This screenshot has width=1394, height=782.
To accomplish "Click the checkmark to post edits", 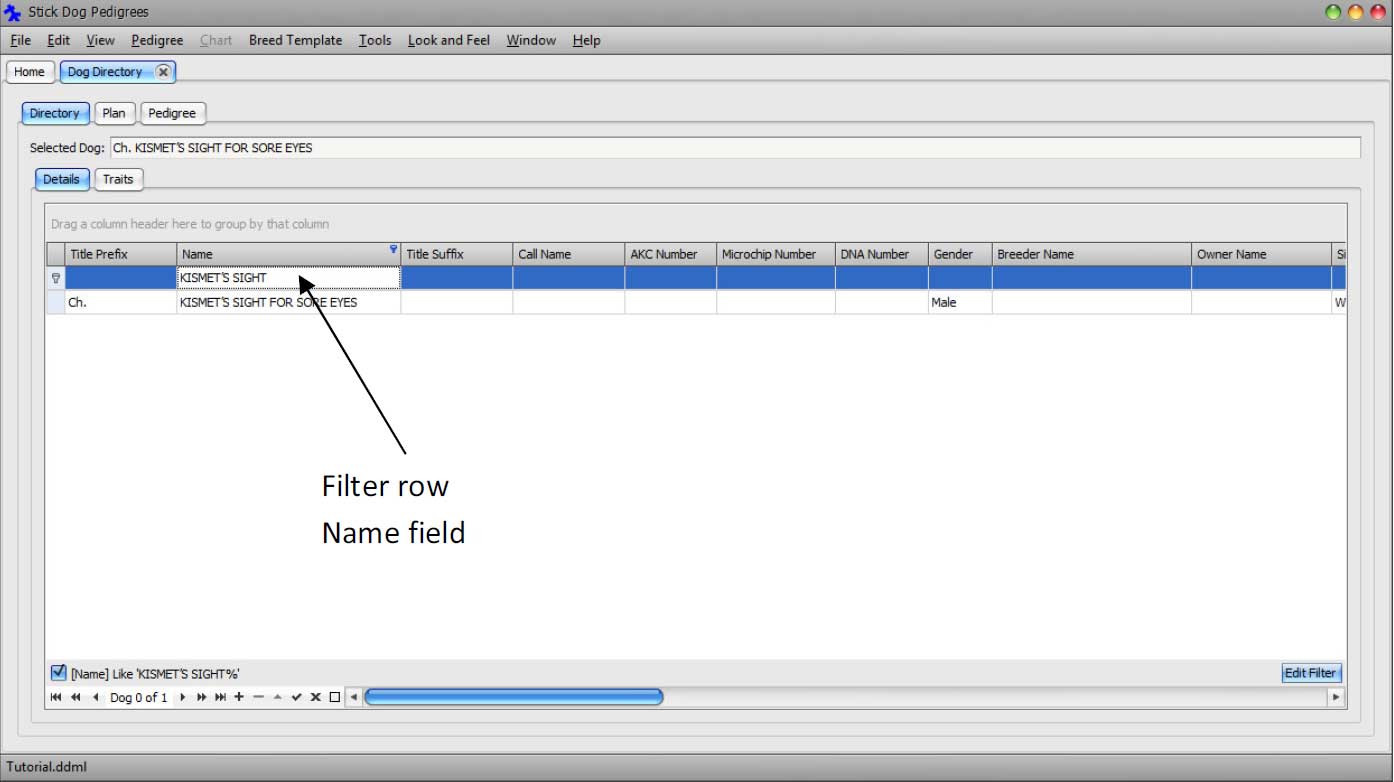I will pos(296,697).
